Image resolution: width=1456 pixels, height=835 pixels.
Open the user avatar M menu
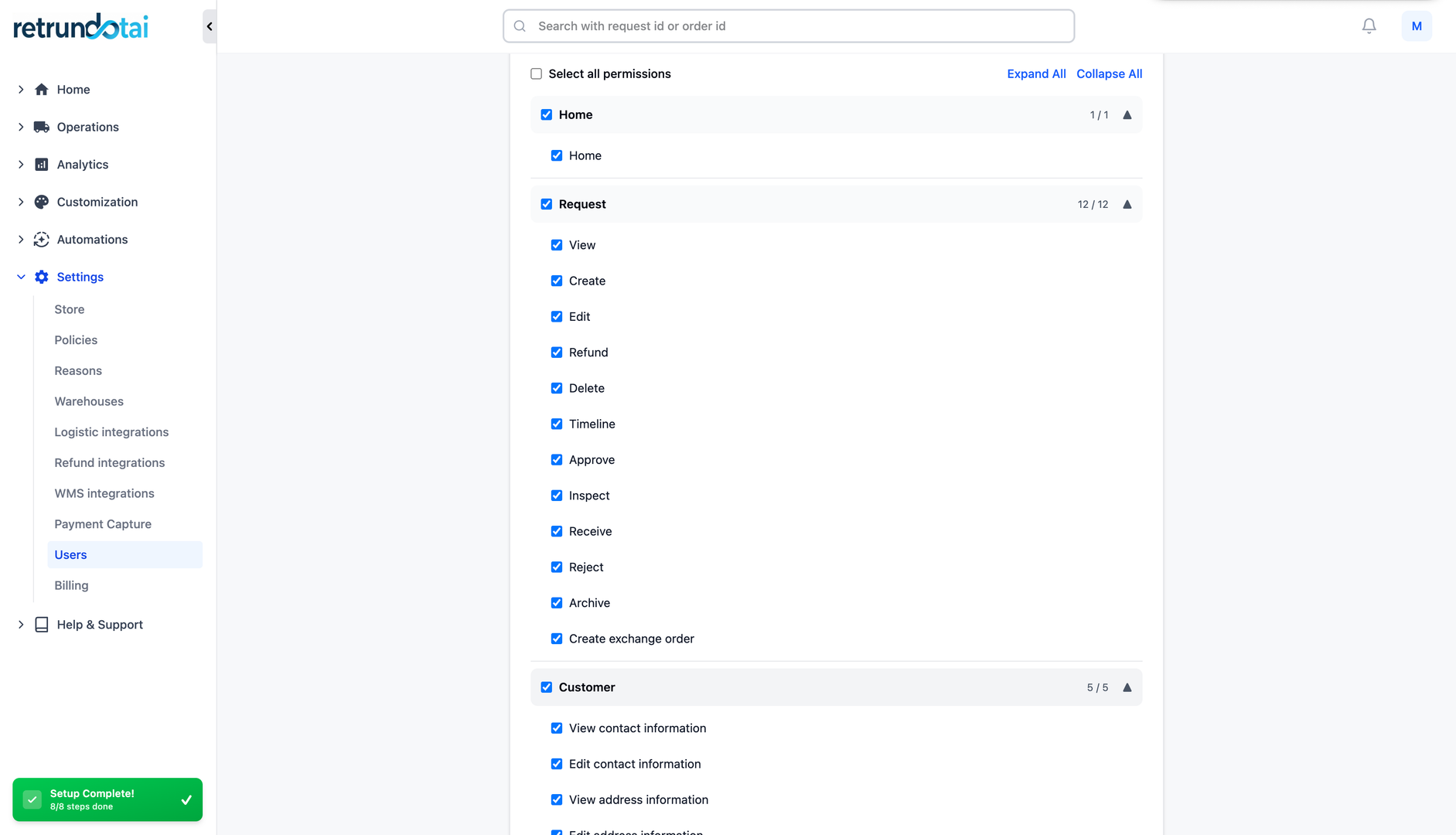click(1416, 26)
